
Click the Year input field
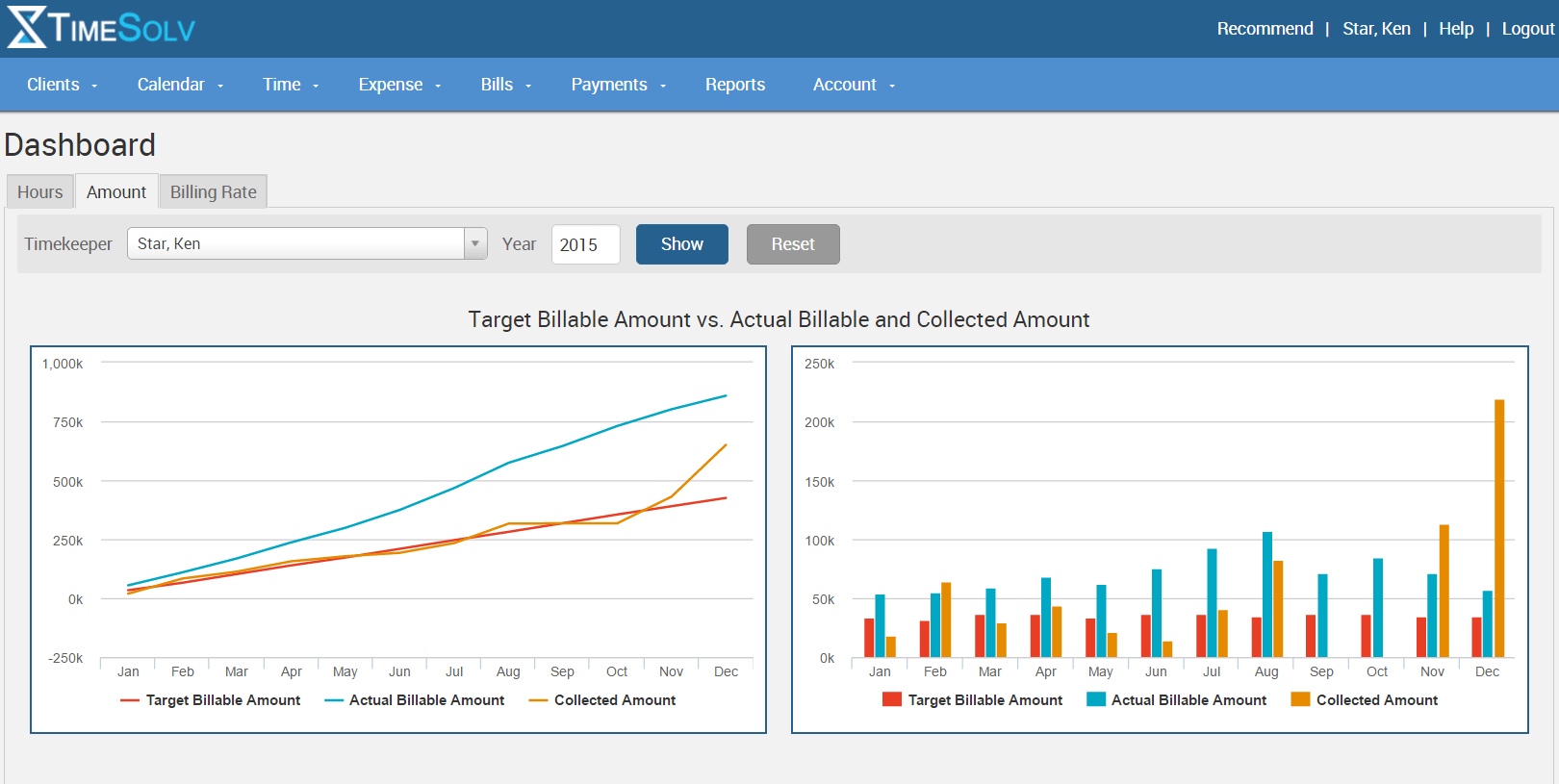click(585, 244)
